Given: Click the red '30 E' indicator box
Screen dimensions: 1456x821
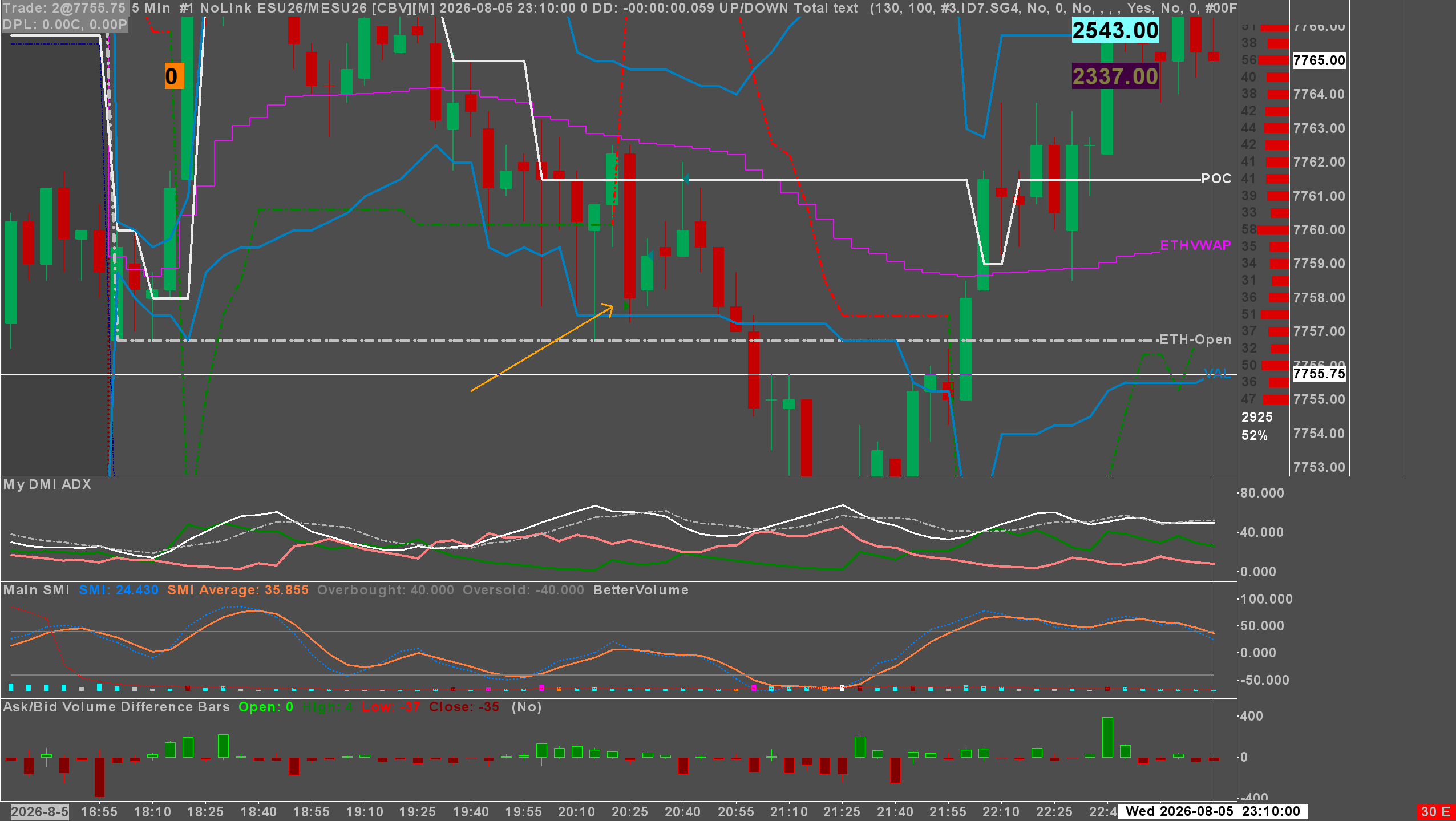Looking at the screenshot, I should click(1435, 812).
